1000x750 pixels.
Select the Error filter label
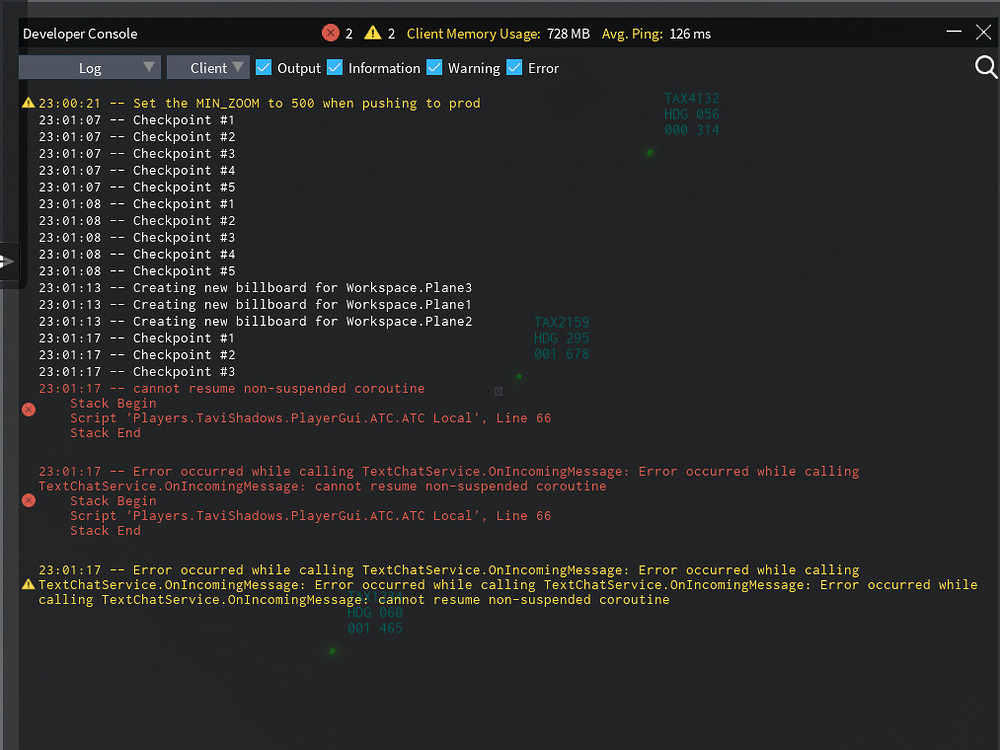tap(543, 68)
